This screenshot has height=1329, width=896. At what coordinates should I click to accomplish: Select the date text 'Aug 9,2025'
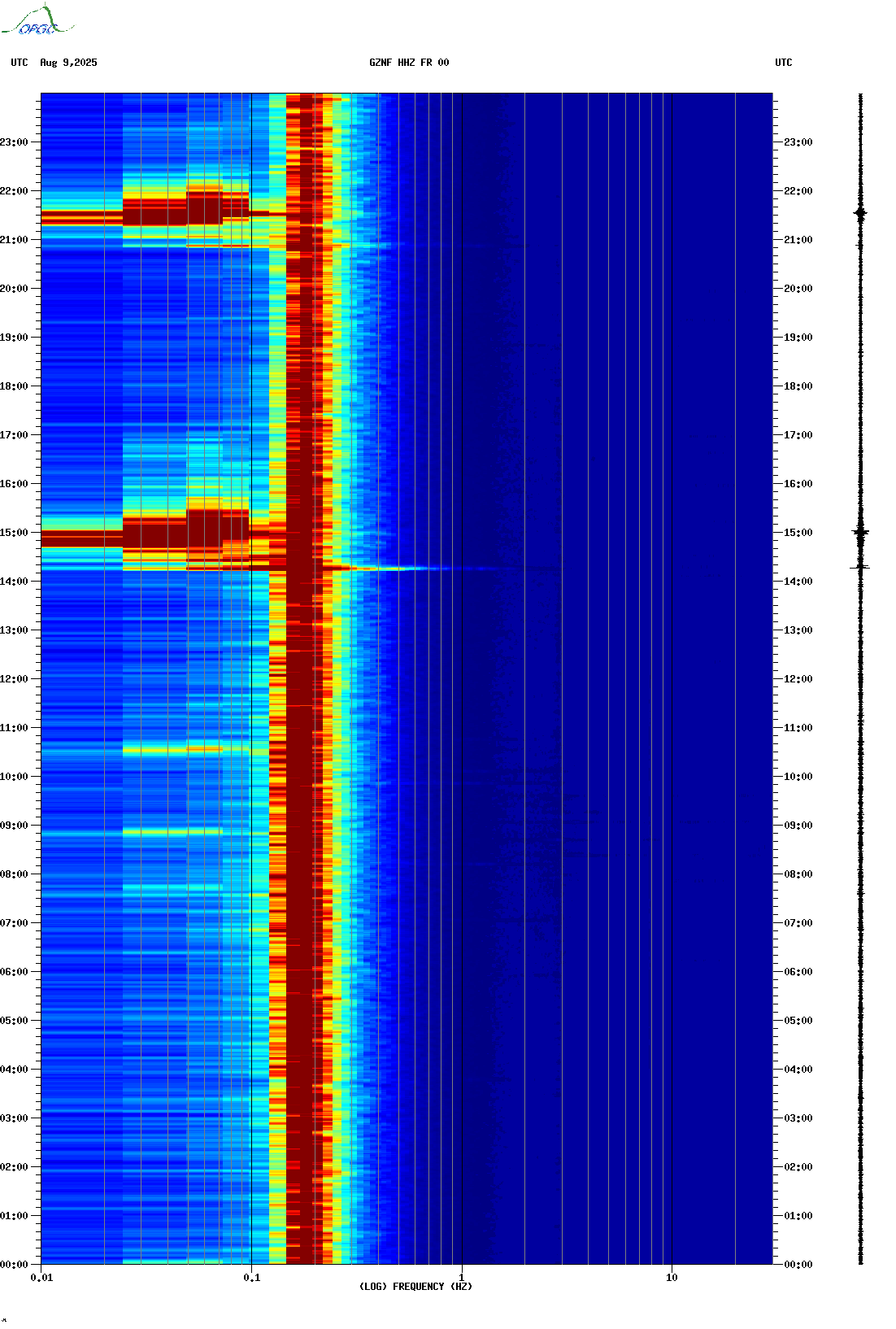[x=68, y=63]
